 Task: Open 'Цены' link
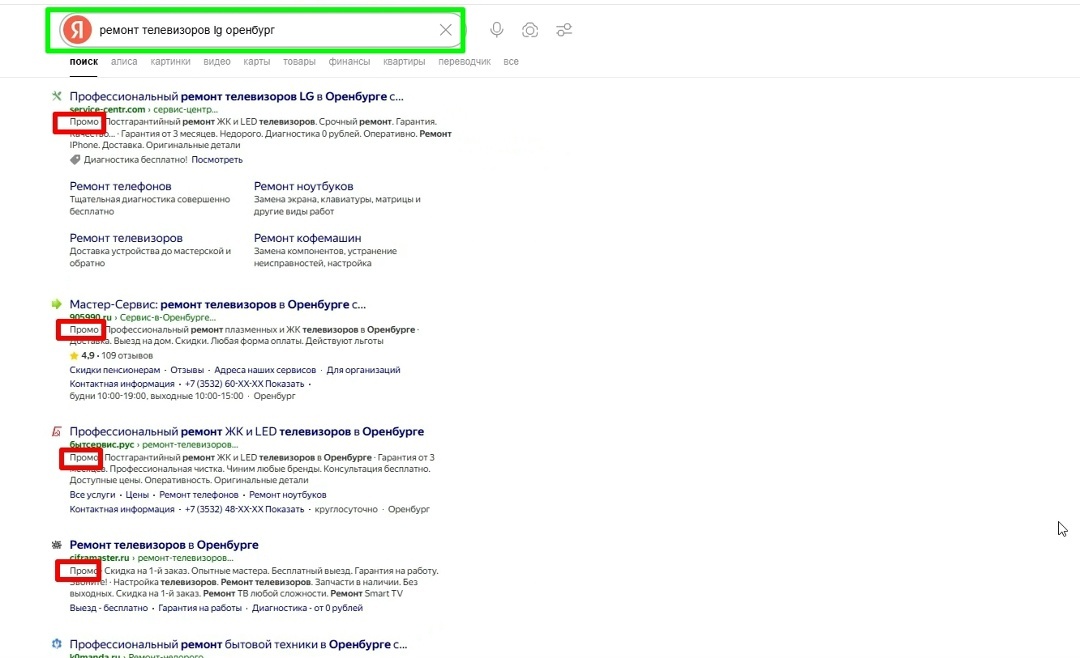[x=137, y=495]
